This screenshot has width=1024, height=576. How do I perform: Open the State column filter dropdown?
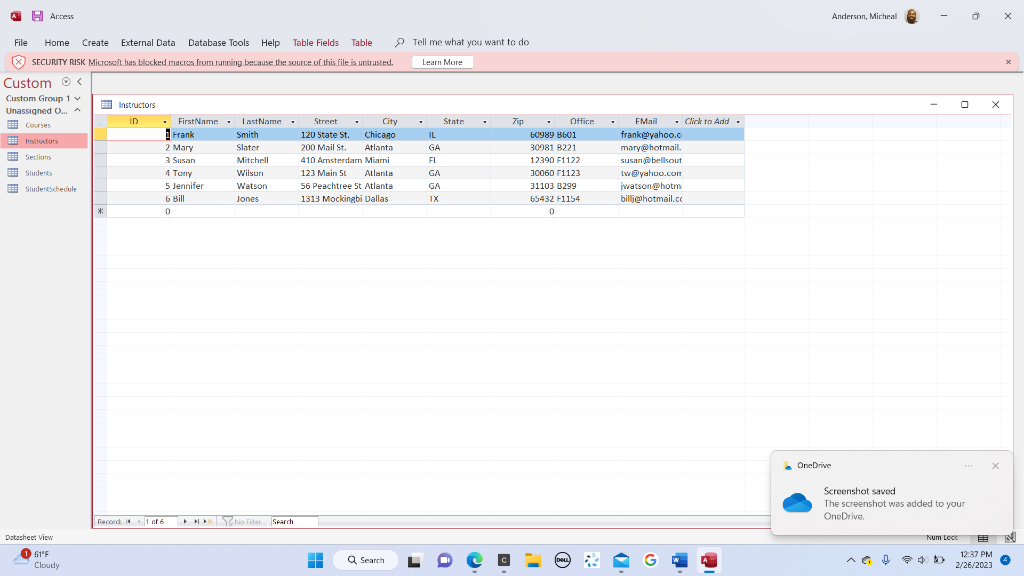tap(485, 122)
